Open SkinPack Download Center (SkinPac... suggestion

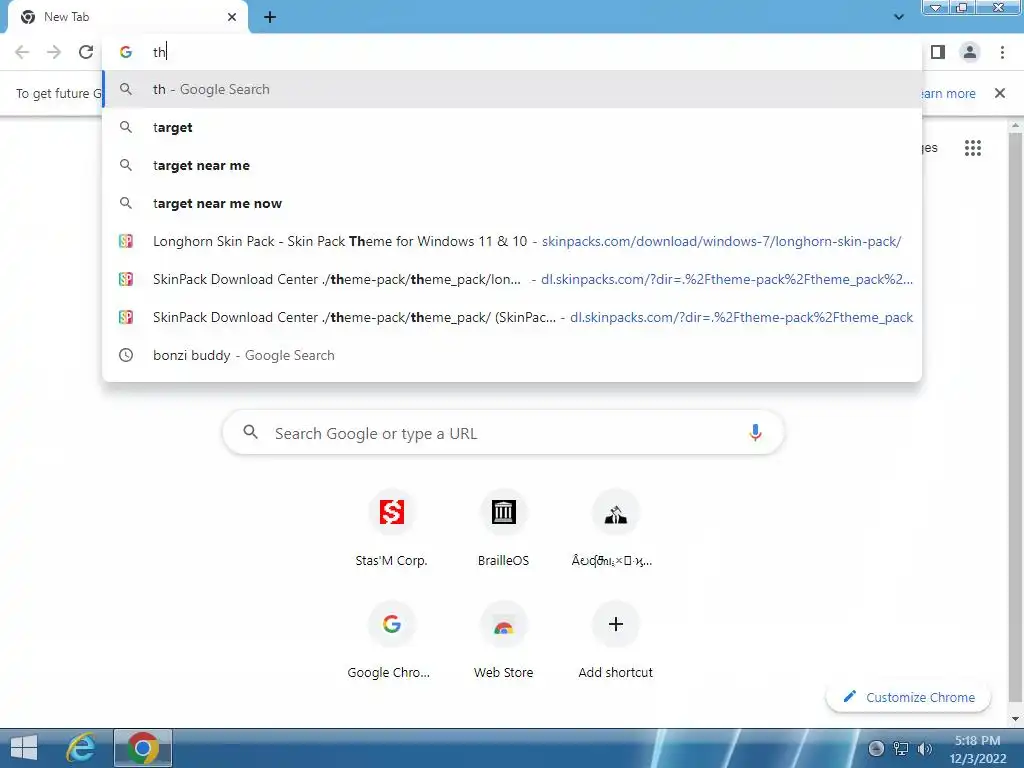click(512, 317)
